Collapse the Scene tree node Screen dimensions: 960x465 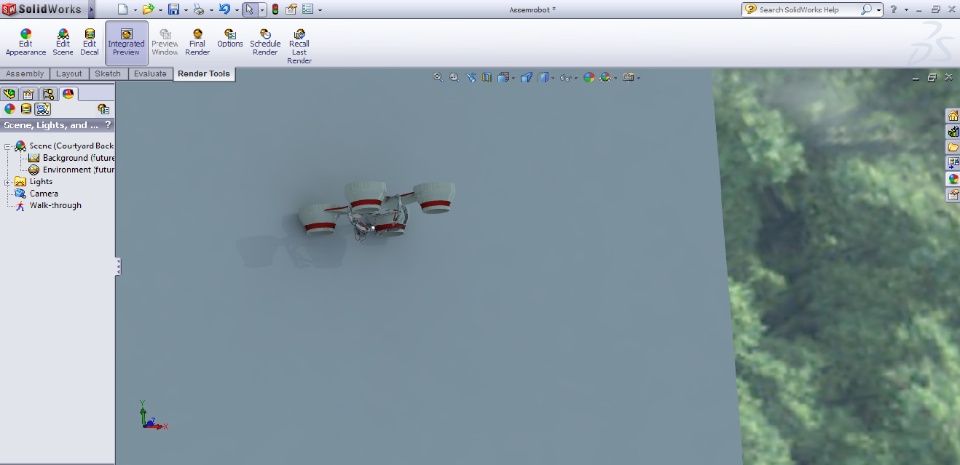point(7,146)
